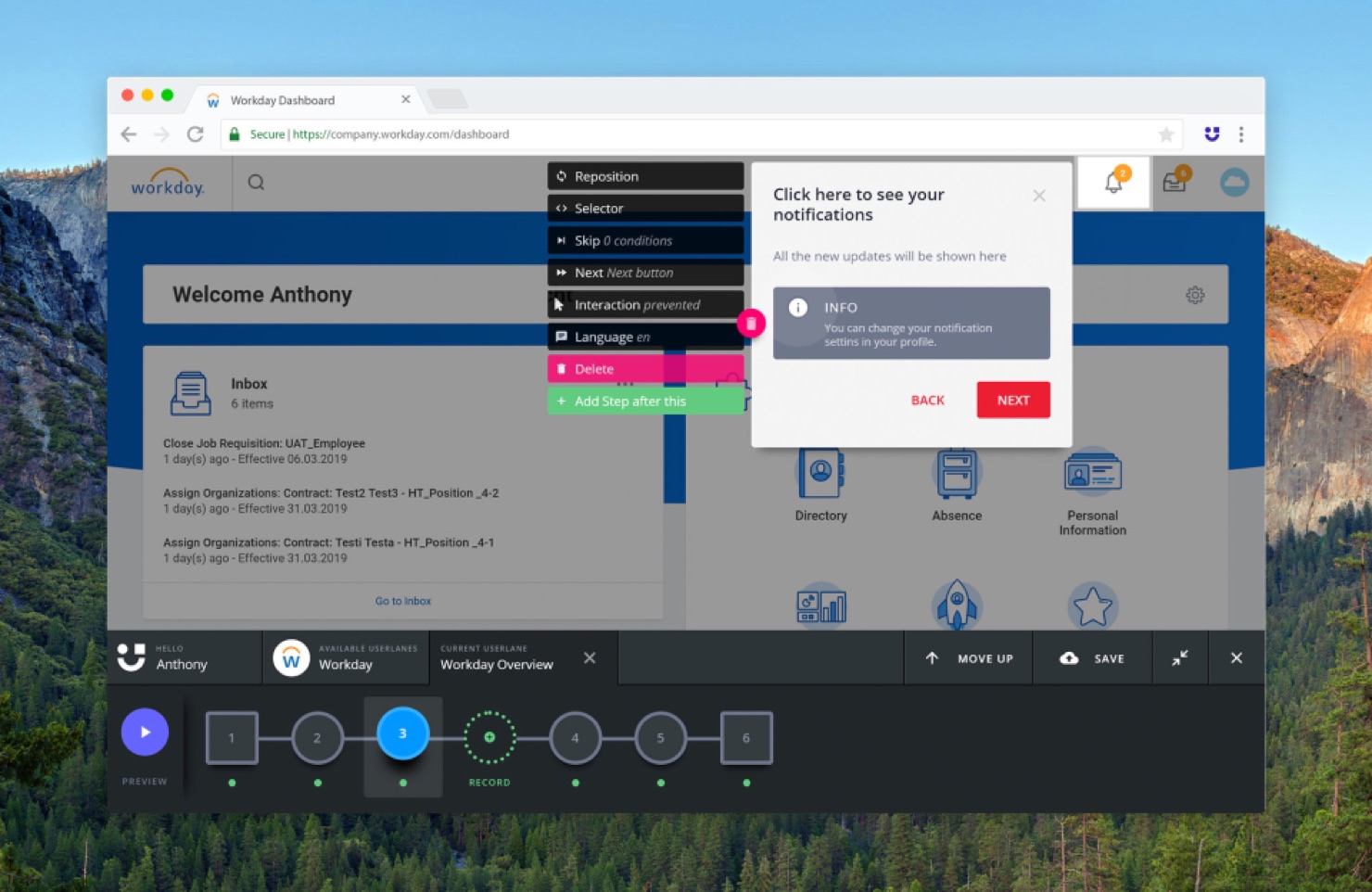Click the Workday Overview current userlane label
The height and width of the screenshot is (892, 1372).
(496, 664)
